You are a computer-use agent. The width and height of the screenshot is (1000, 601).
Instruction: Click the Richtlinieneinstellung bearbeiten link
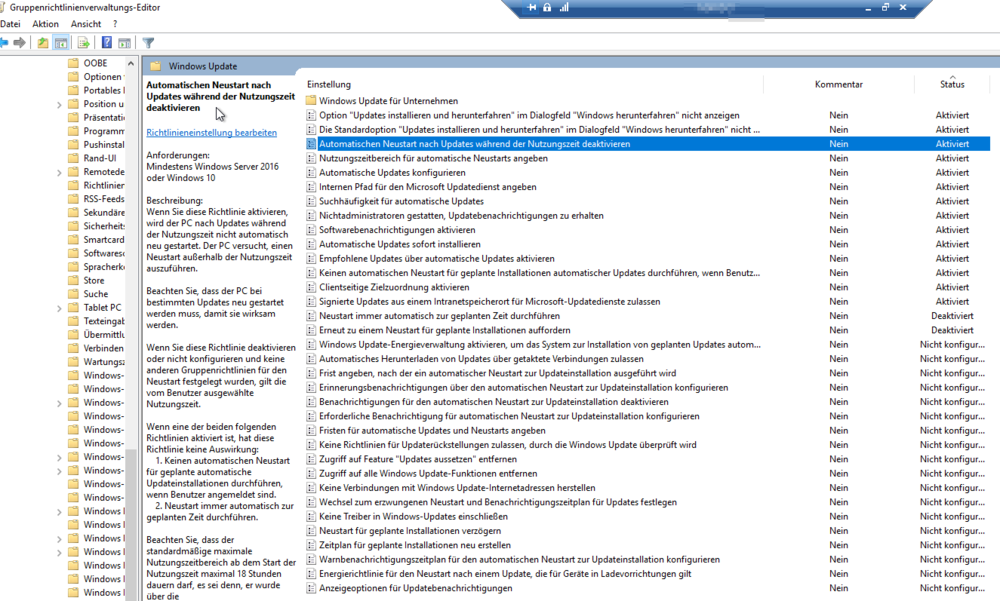211,132
